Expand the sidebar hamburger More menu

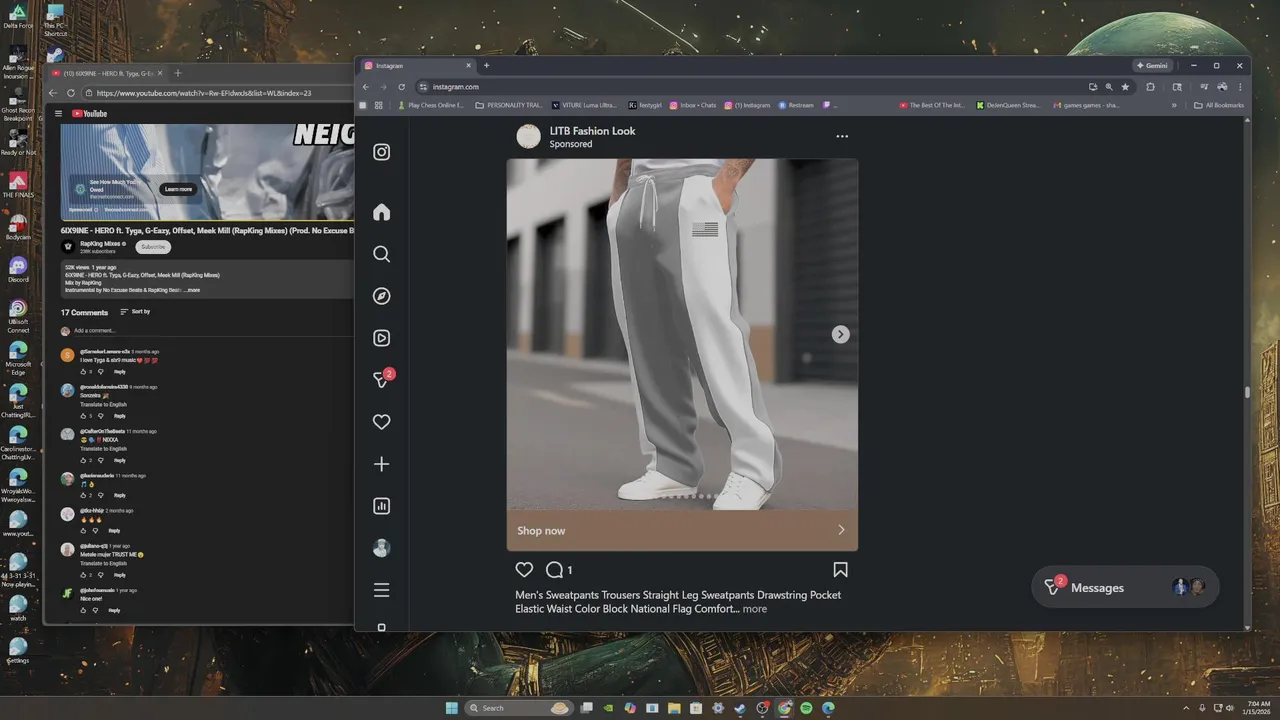(x=381, y=590)
